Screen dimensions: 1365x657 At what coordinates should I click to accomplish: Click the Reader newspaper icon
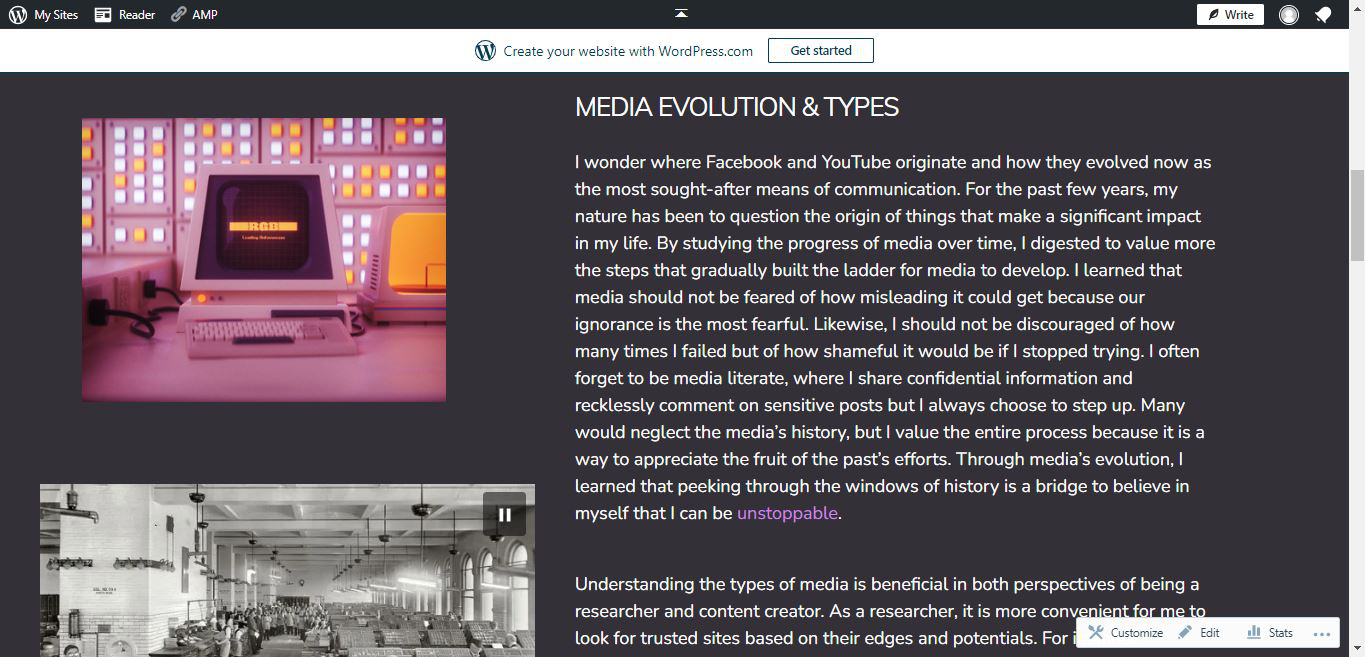pyautogui.click(x=103, y=15)
